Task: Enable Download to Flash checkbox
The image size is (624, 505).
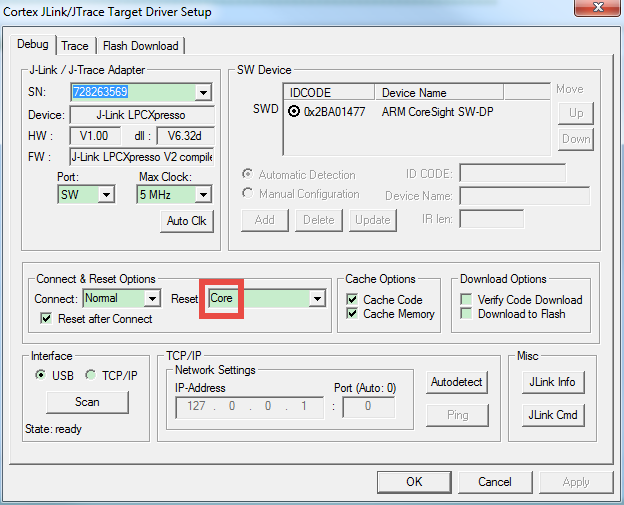Action: point(466,314)
